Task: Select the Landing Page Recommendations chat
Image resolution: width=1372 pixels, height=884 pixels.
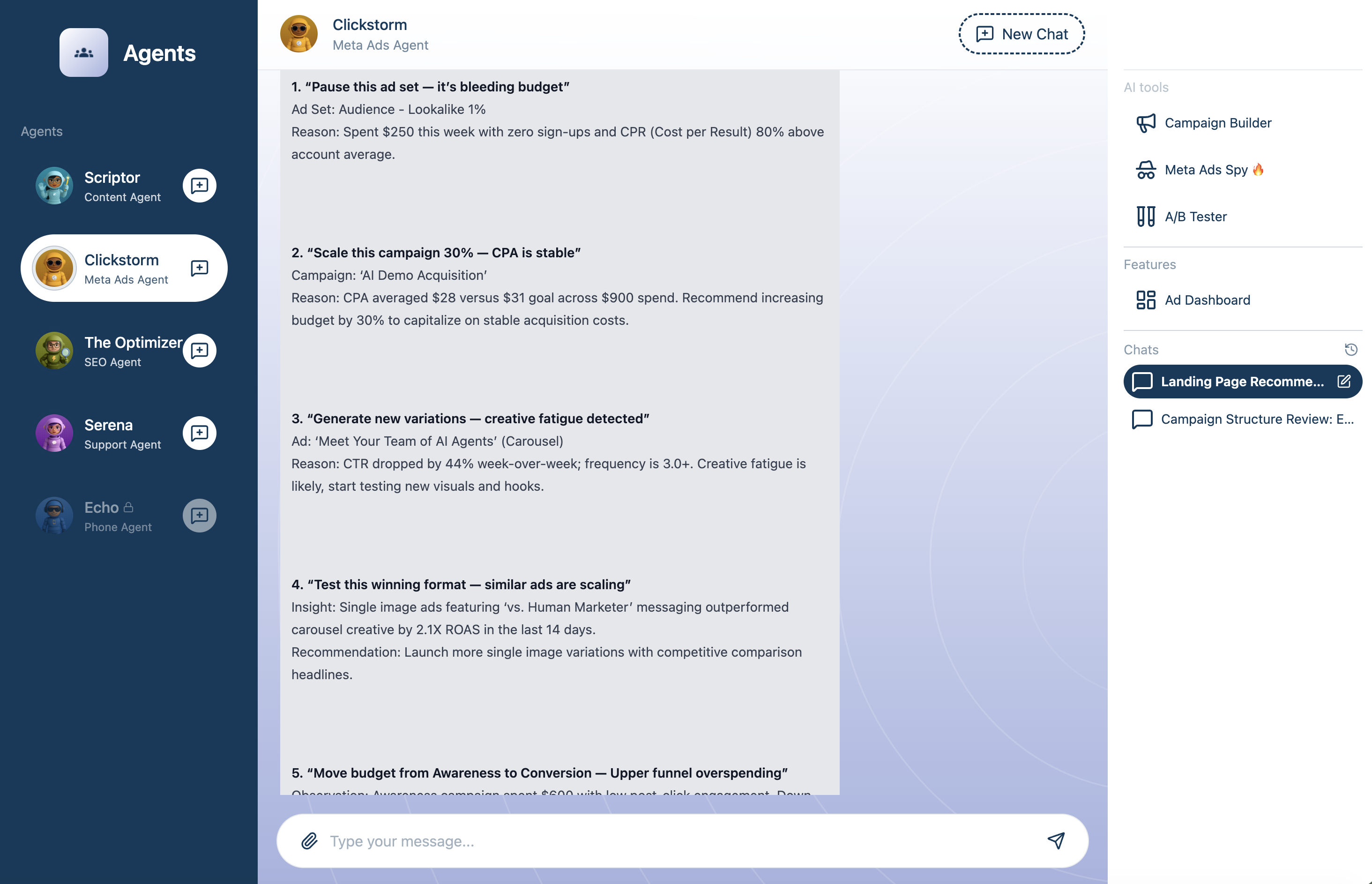Action: pos(1241,381)
